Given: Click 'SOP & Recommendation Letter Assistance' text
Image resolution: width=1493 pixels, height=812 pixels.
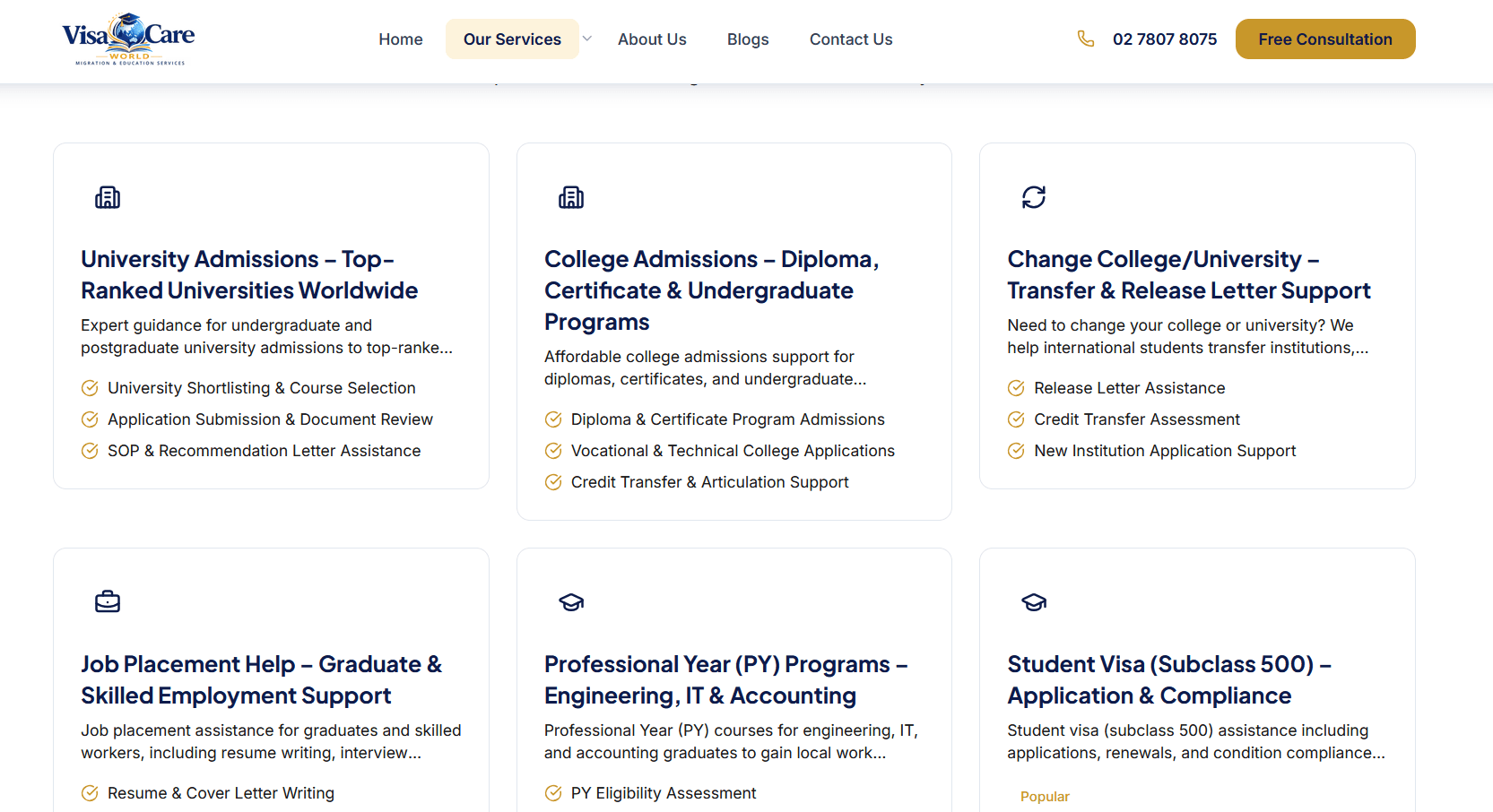Looking at the screenshot, I should [x=265, y=451].
